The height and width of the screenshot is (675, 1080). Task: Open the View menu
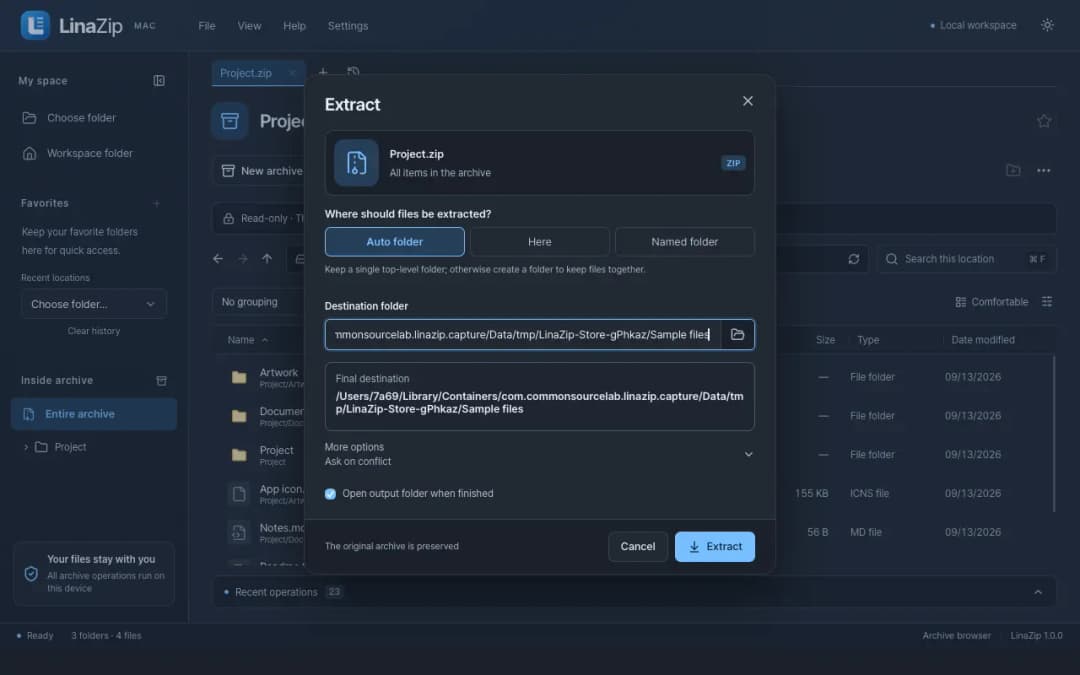[249, 25]
